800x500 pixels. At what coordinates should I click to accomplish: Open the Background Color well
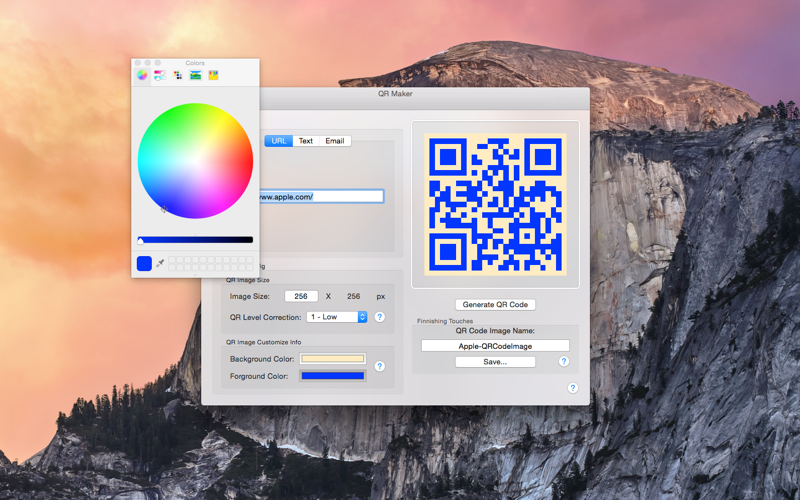coord(333,359)
